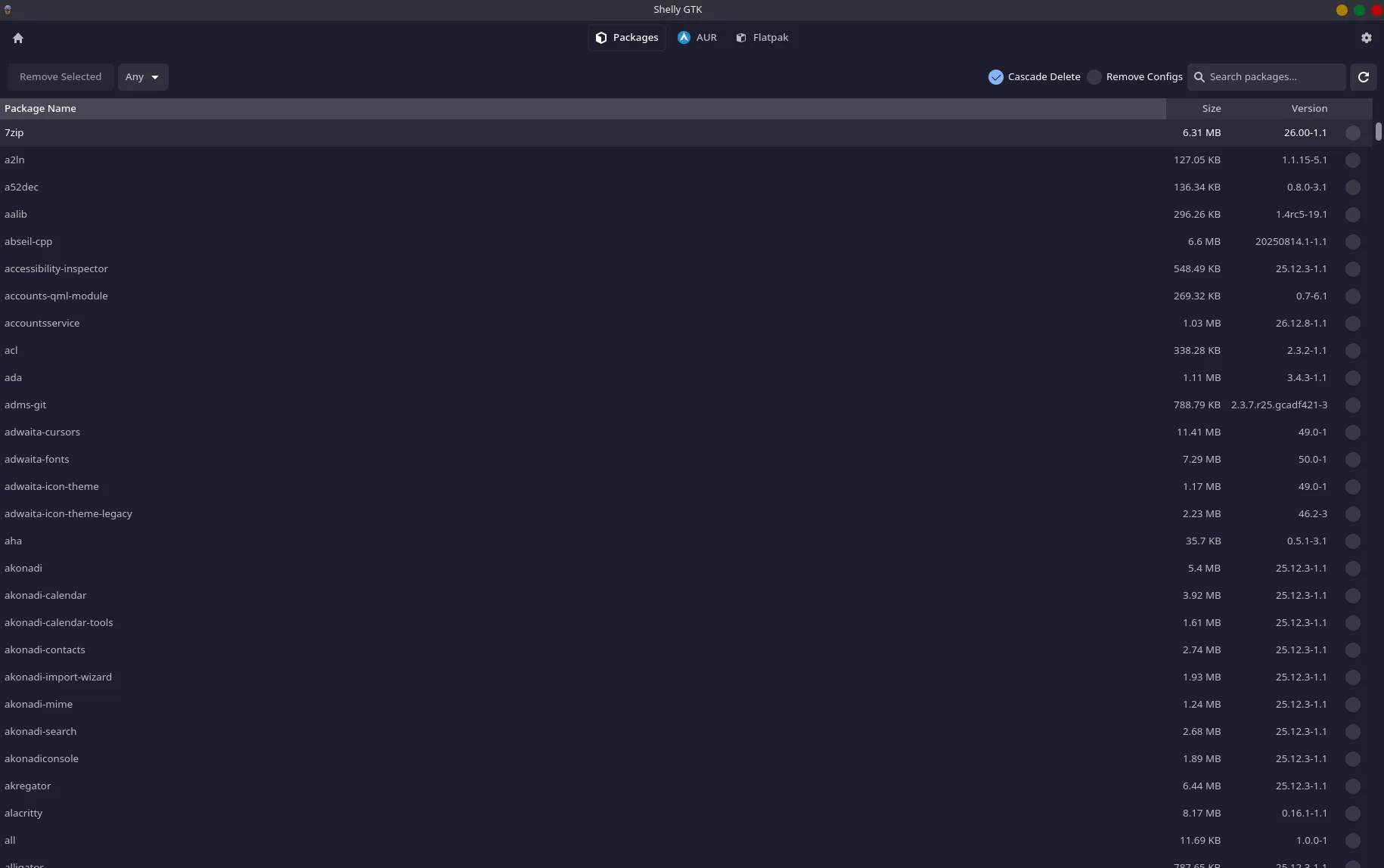The height and width of the screenshot is (868, 1384).
Task: Click the akonadiconsole package name
Action: [x=42, y=758]
